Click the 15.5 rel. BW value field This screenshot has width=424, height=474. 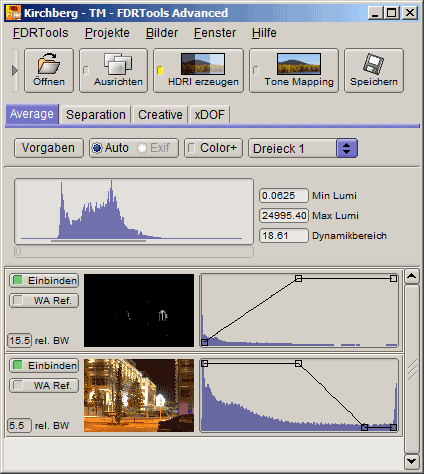pos(20,340)
